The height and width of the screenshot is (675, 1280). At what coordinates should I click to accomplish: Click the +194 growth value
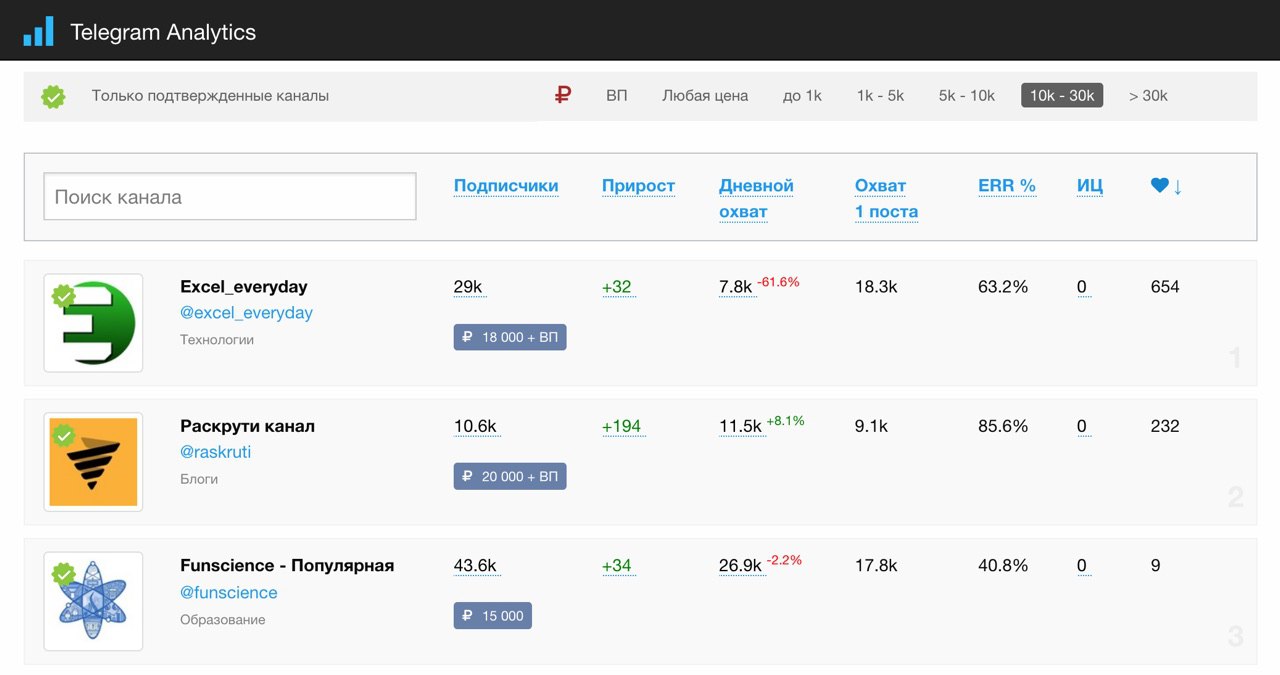point(622,426)
